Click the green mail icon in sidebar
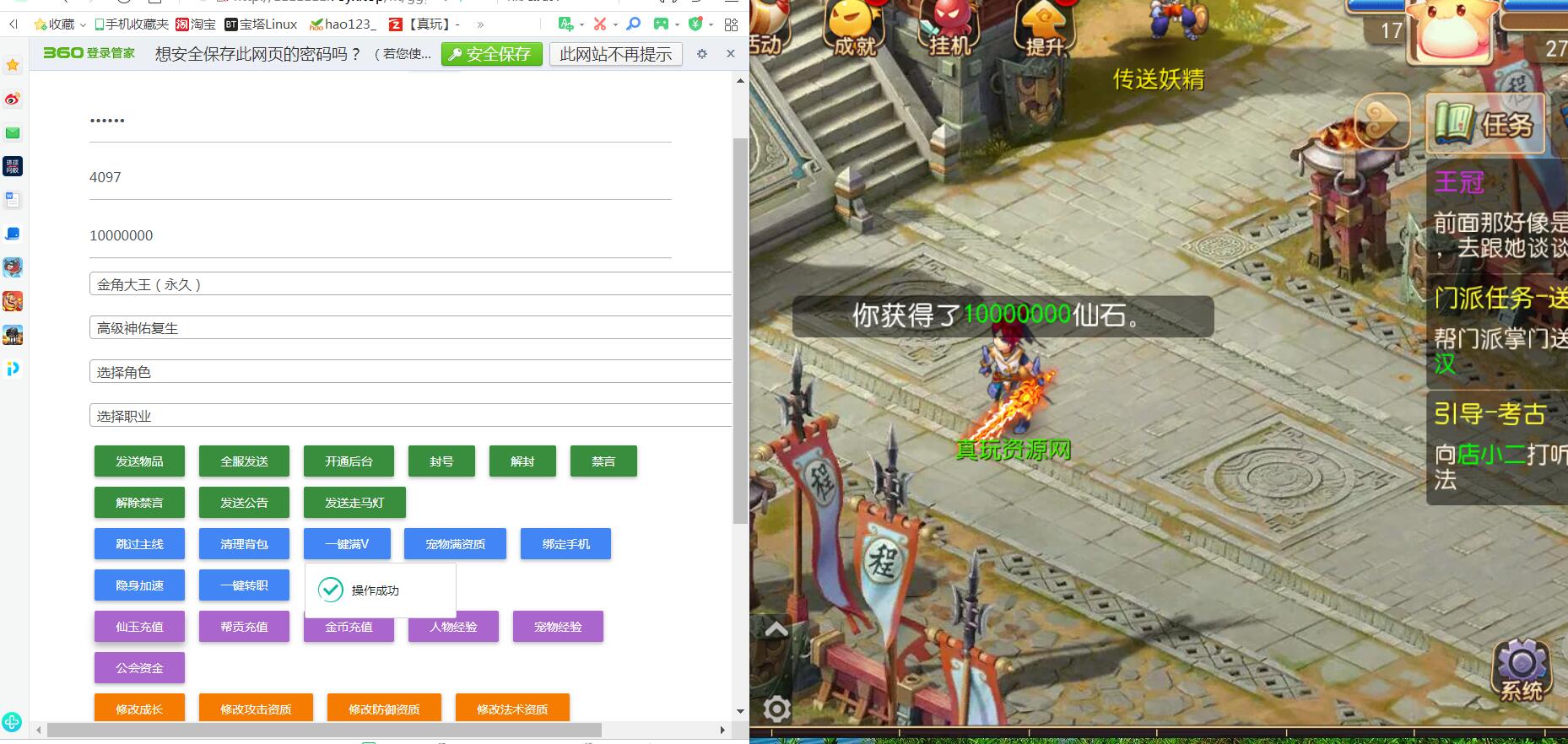 click(13, 132)
